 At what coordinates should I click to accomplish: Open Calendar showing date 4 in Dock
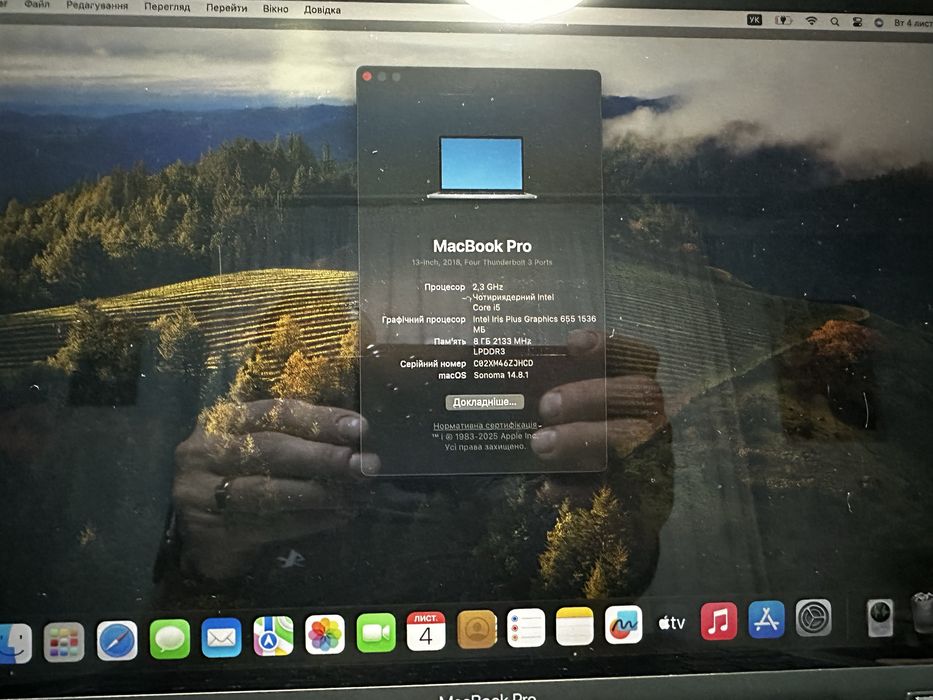click(x=426, y=631)
